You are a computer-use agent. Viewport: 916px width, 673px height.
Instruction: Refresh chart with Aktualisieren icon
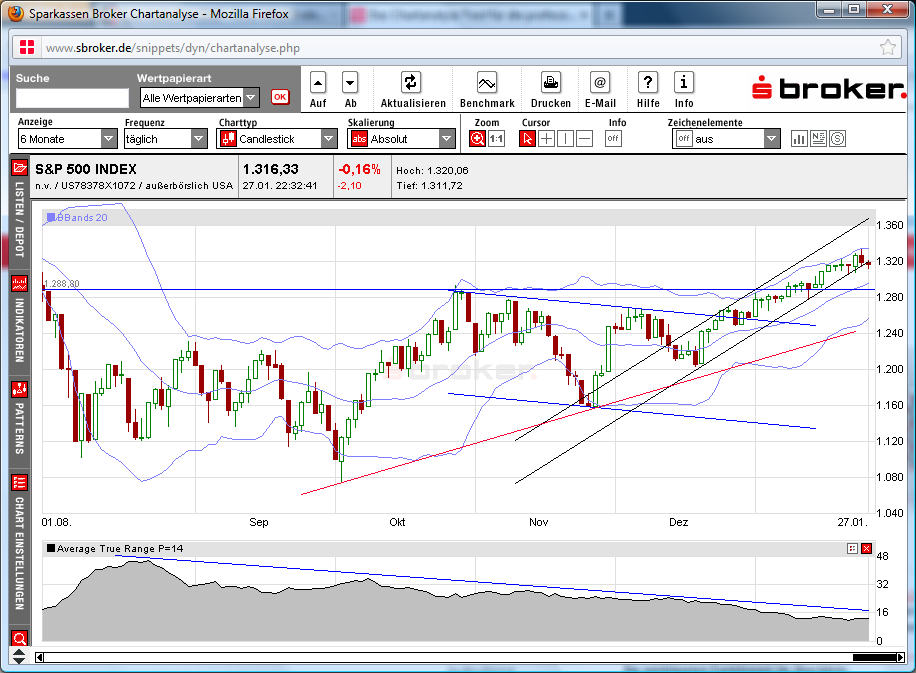(411, 82)
